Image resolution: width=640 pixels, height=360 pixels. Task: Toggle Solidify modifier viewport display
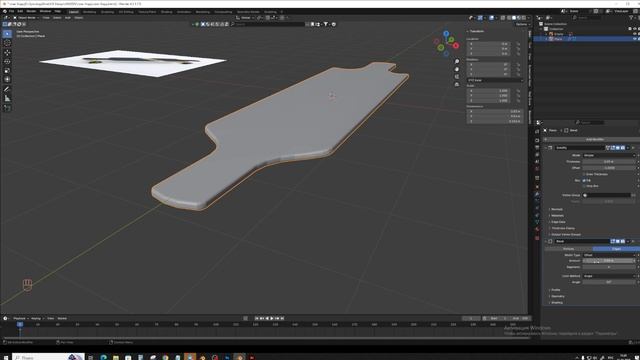coord(618,148)
